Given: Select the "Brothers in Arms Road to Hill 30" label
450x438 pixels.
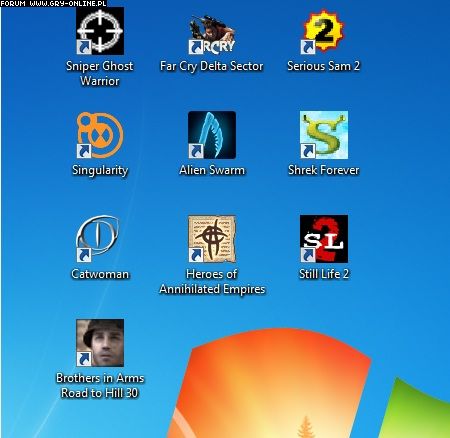Looking at the screenshot, I should click(100, 385).
